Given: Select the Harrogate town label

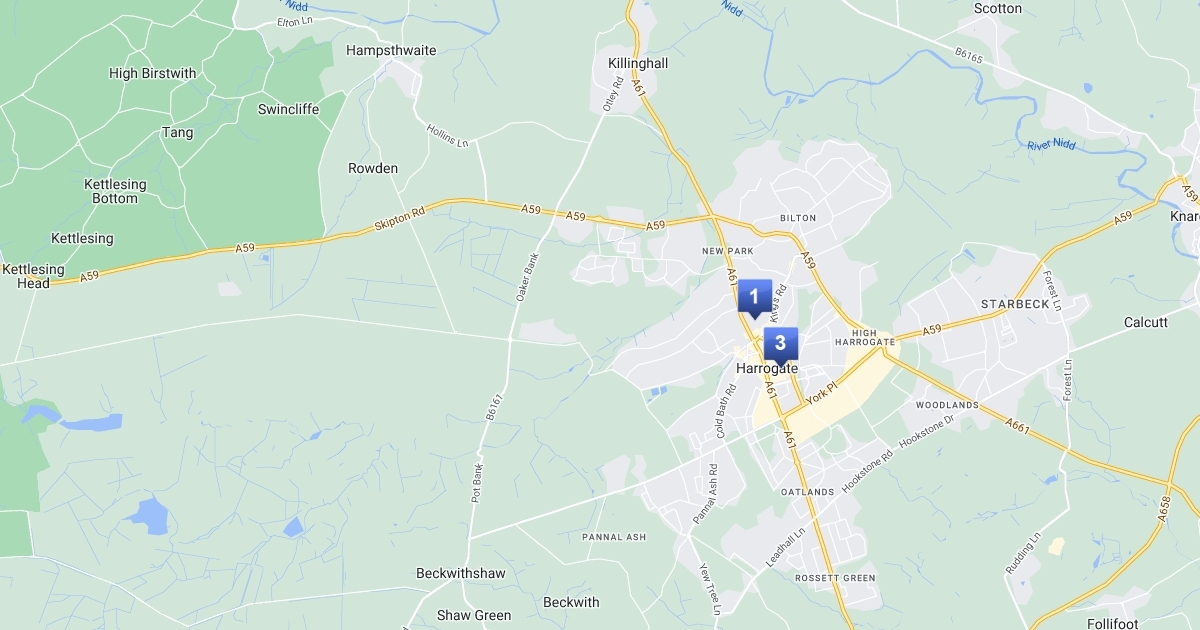Looking at the screenshot, I should click(767, 368).
